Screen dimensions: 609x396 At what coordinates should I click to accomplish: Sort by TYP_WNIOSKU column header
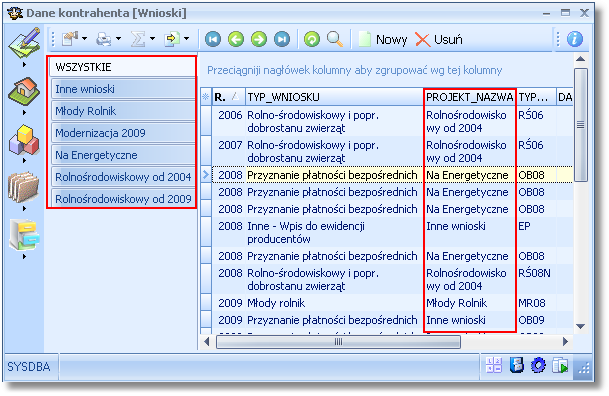(334, 97)
